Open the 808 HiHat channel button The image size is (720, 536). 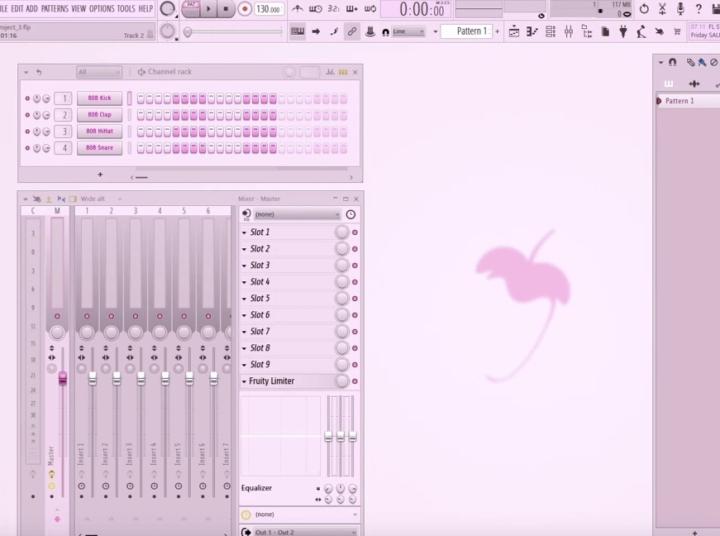100,131
